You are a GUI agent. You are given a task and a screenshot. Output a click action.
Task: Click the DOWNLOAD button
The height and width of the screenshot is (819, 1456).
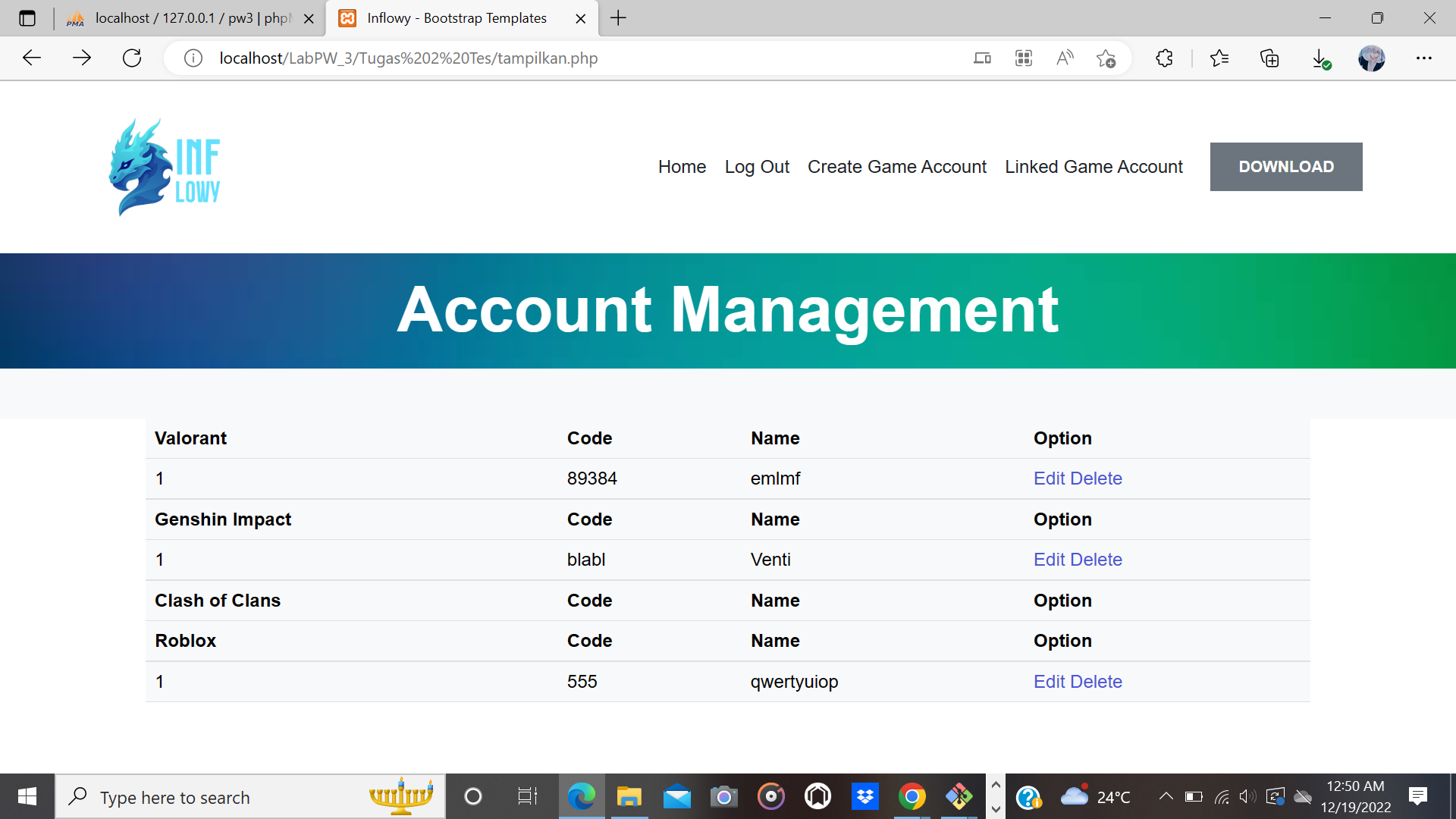tap(1285, 167)
